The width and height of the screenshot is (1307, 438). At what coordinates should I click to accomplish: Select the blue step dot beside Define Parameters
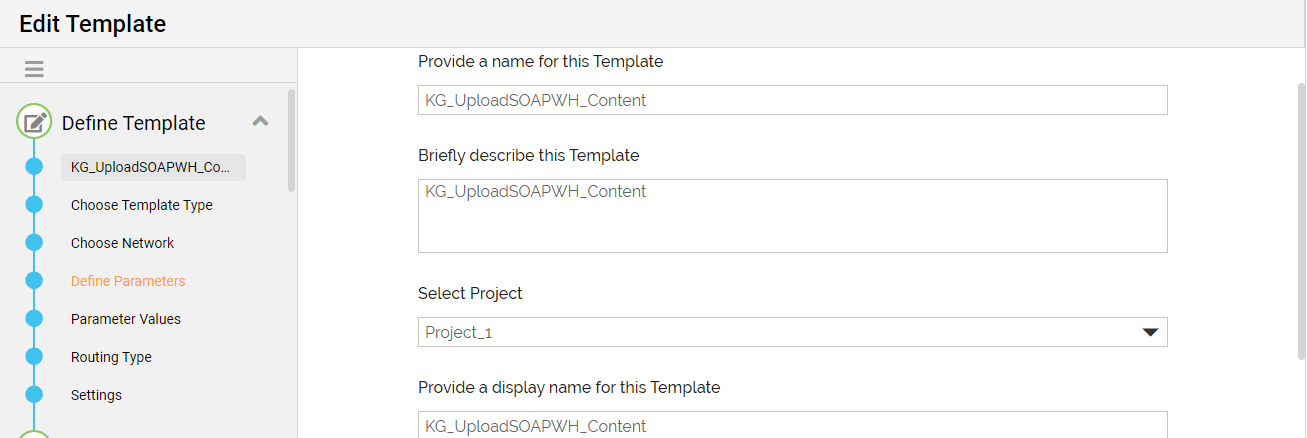(34, 281)
